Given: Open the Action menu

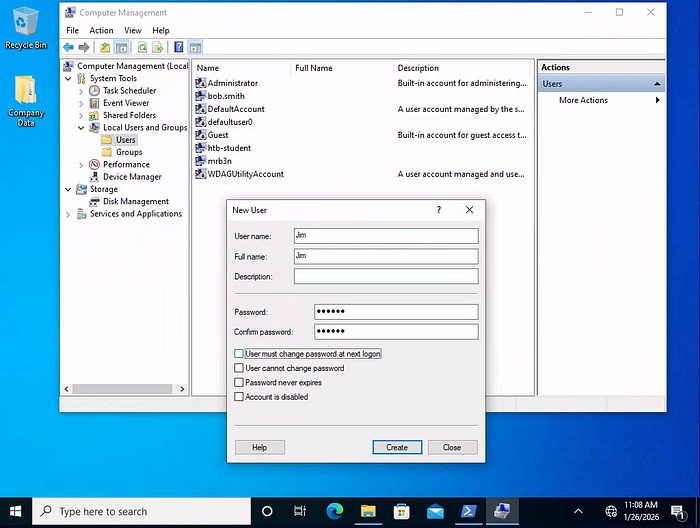Looking at the screenshot, I should coord(101,30).
